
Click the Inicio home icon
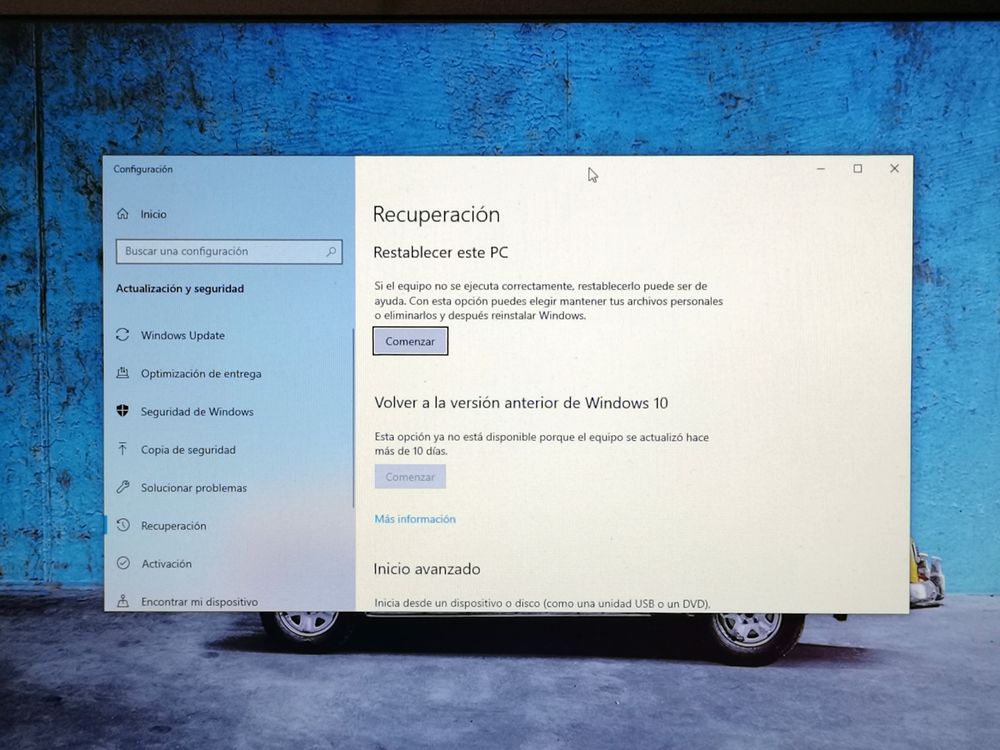pos(123,214)
